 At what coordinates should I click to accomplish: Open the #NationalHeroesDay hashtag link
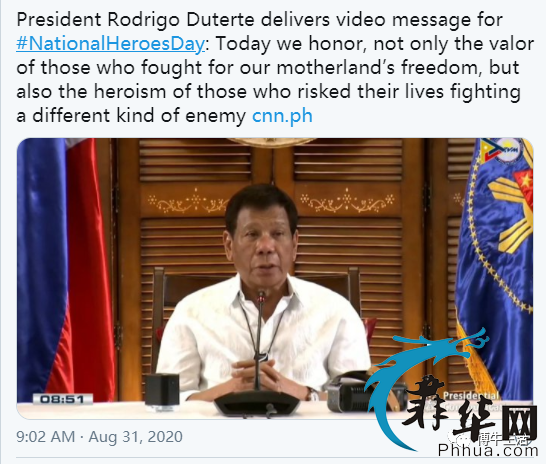[110, 44]
